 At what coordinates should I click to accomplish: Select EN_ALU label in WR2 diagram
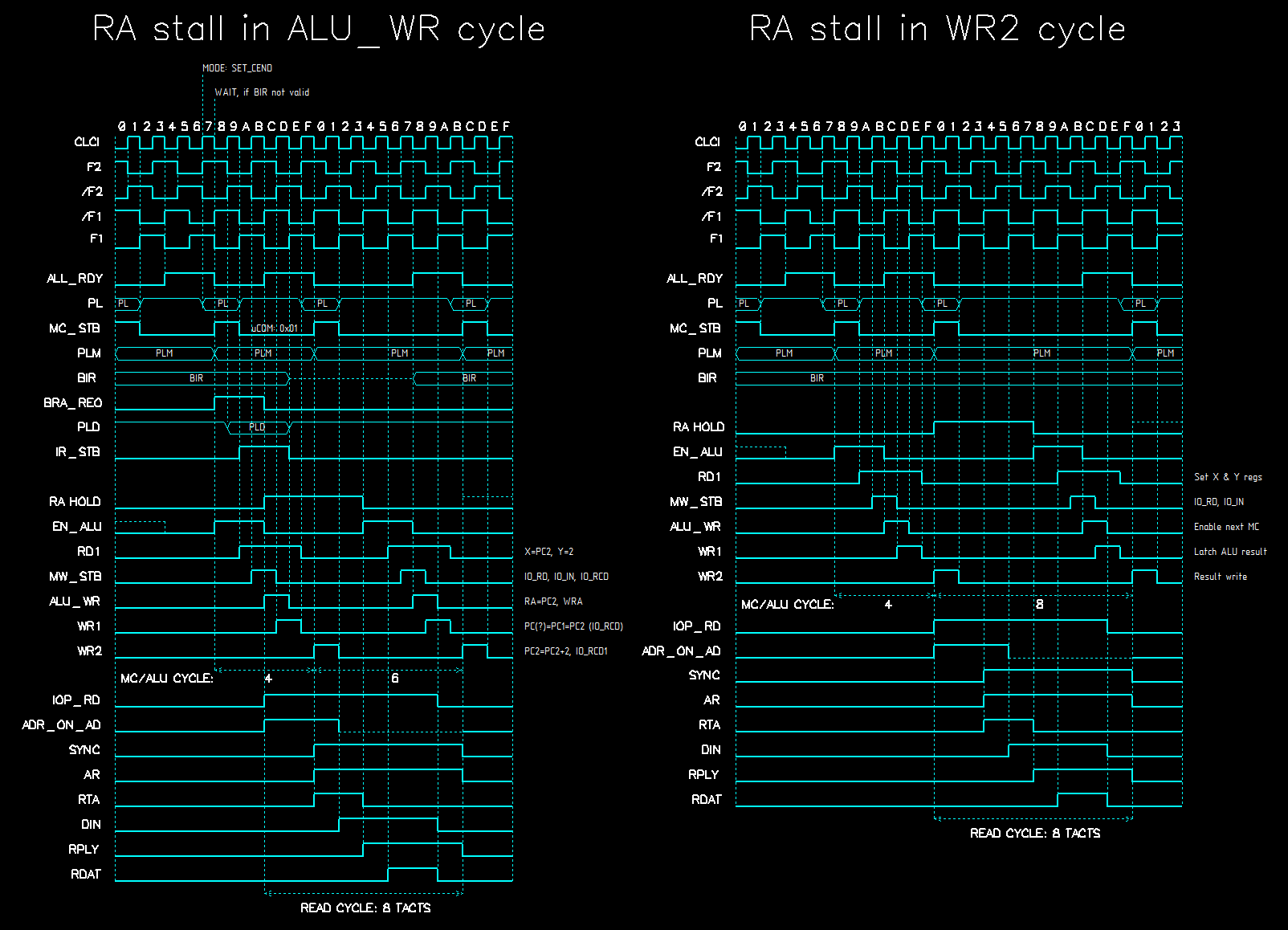pyautogui.click(x=698, y=452)
